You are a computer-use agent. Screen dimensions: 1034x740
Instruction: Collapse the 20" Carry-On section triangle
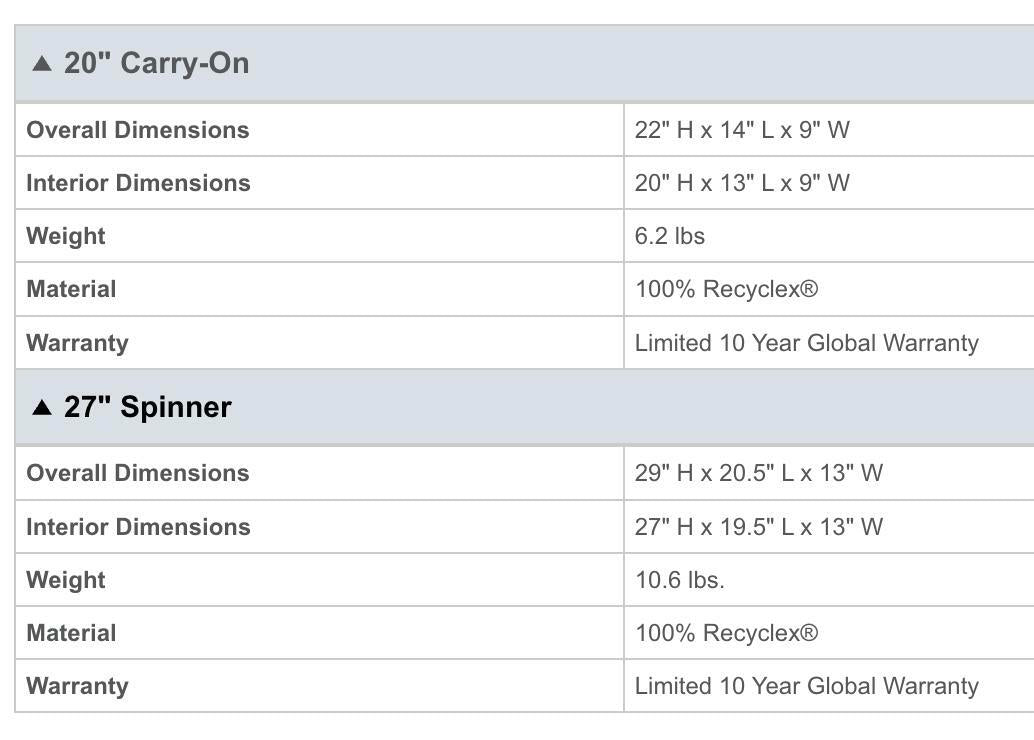(x=42, y=63)
